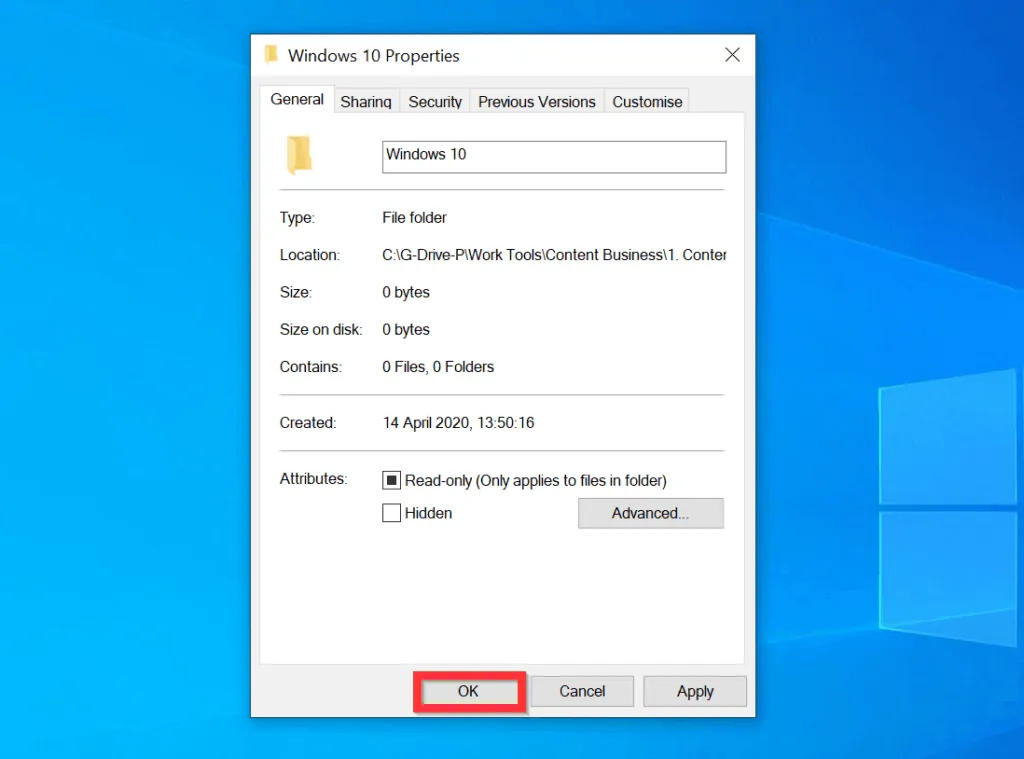Click the large folder icon beside name field
1024x759 pixels.
click(x=299, y=155)
